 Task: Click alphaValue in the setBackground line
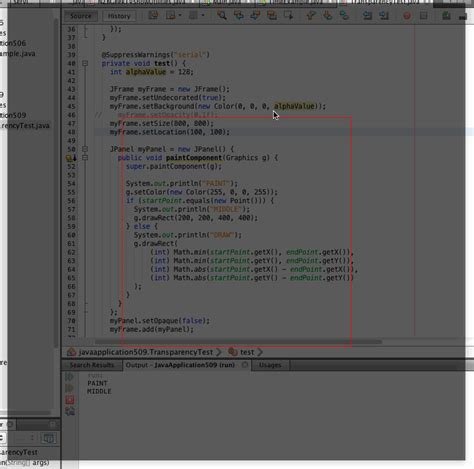click(x=294, y=106)
